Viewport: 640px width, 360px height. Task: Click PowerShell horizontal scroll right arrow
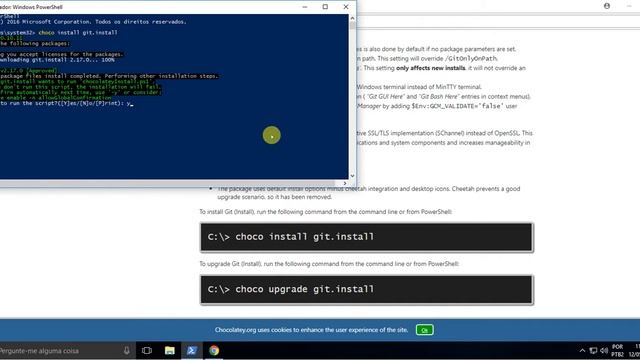(345, 183)
